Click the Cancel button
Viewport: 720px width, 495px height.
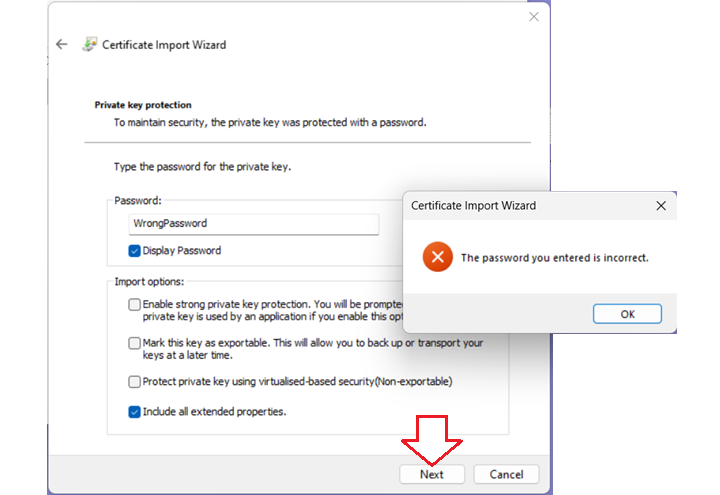506,474
